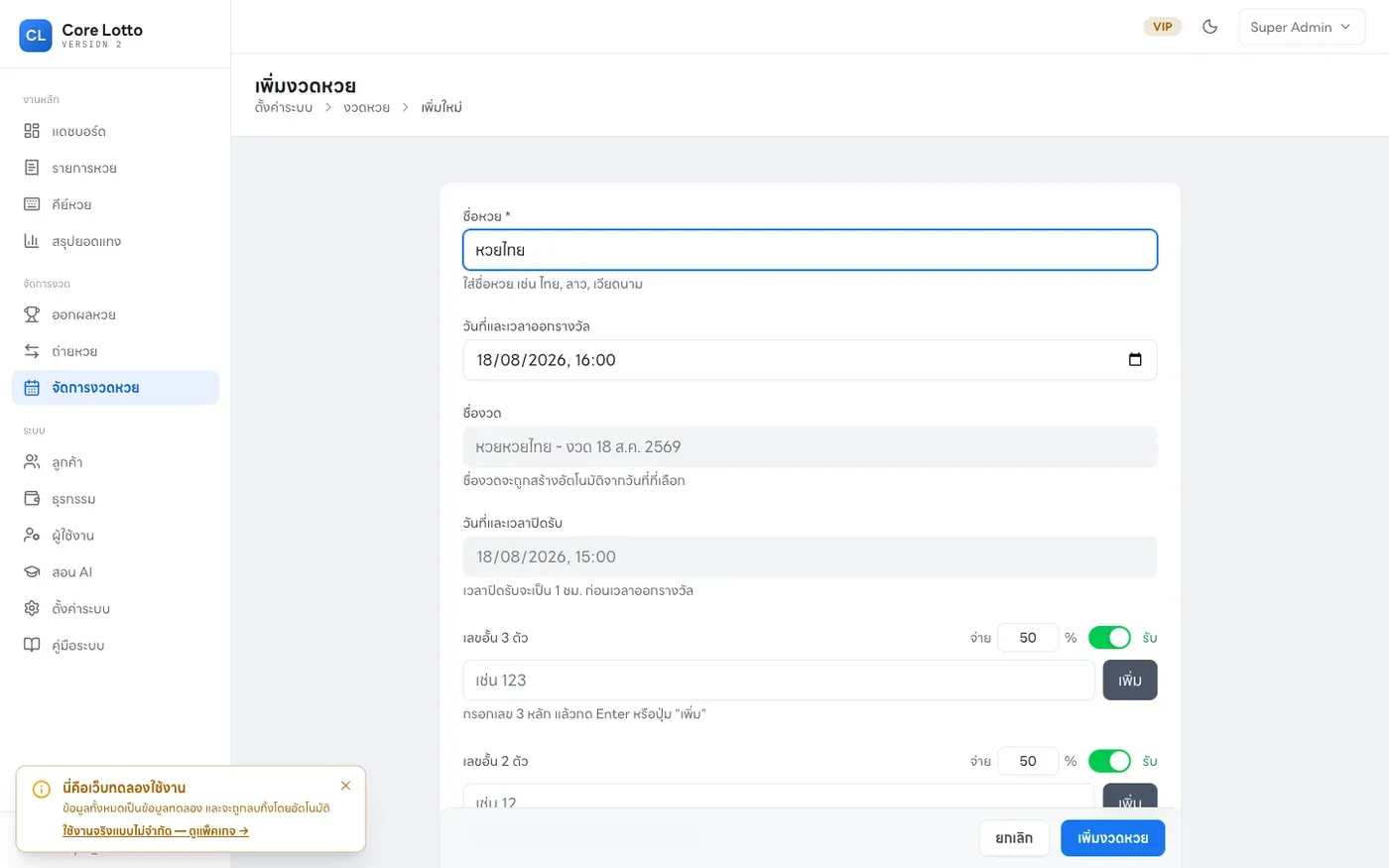Click the รายการหวย list icon
1389x868 pixels.
tap(32, 168)
